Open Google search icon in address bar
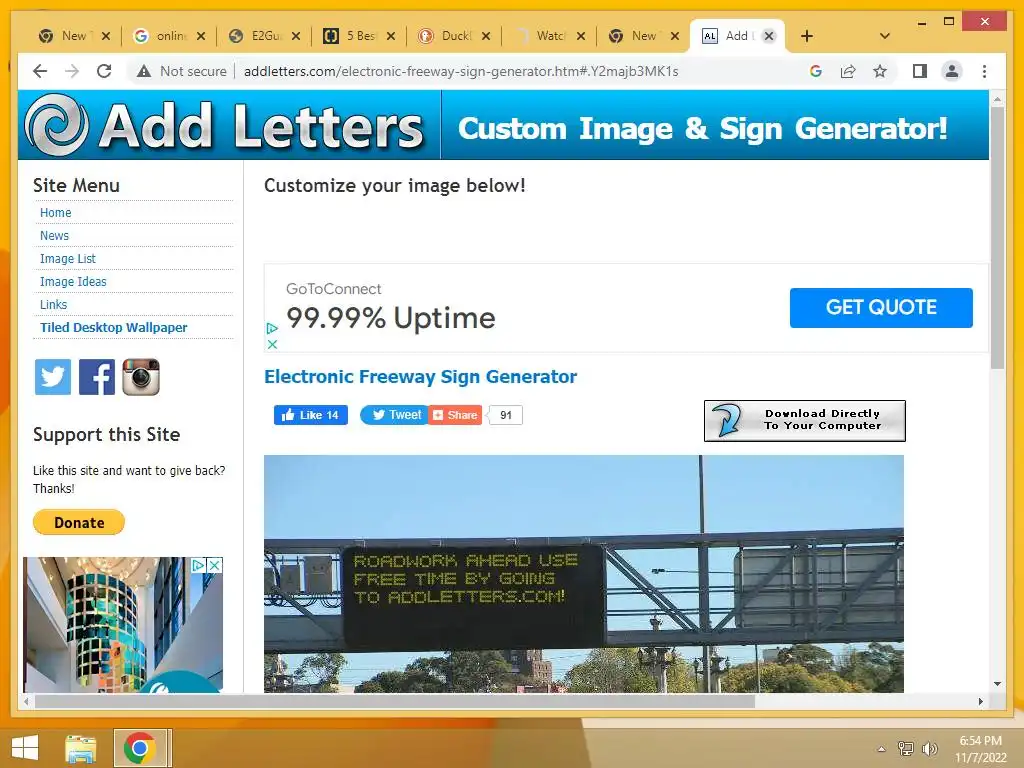The image size is (1024, 768). [816, 71]
